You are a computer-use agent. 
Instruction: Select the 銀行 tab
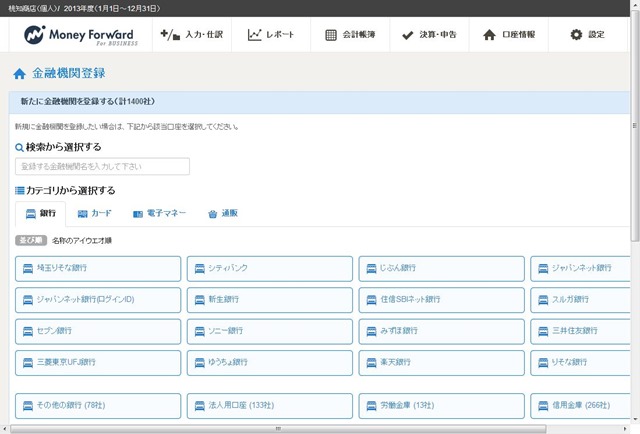click(x=40, y=214)
